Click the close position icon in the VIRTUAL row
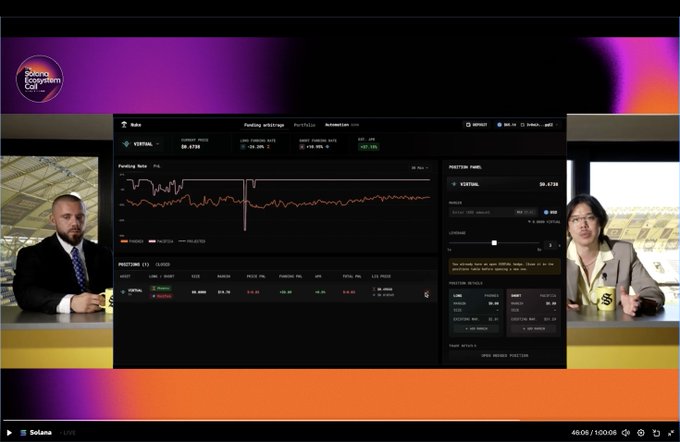680x442 pixels. click(x=427, y=295)
